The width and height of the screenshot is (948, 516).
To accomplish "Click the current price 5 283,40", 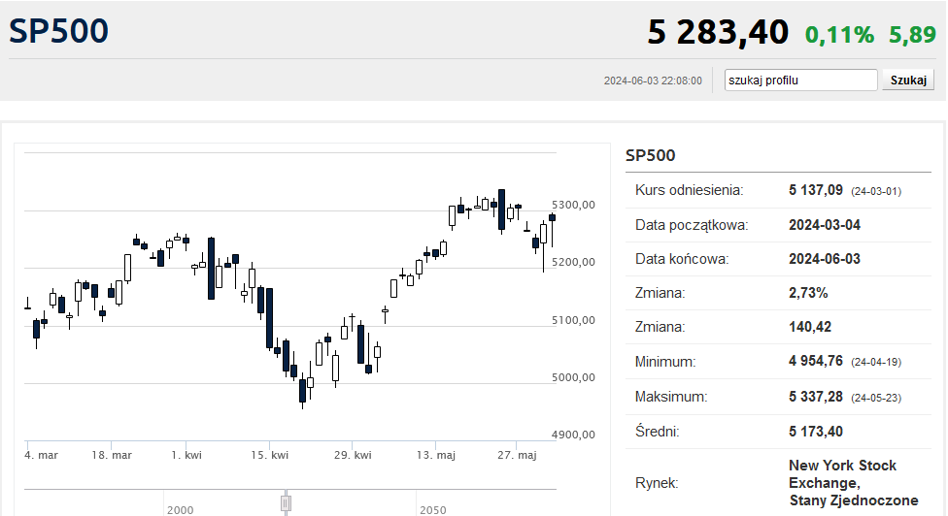I will coord(718,32).
